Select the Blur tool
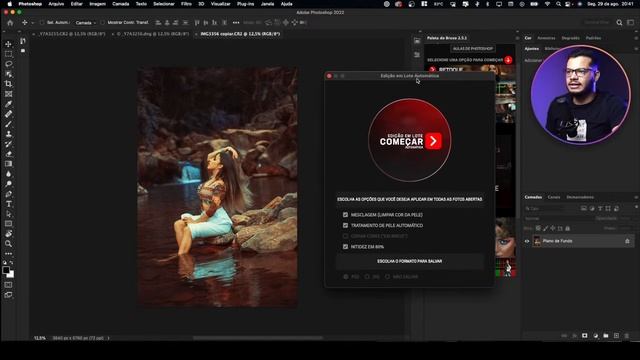 (8, 174)
